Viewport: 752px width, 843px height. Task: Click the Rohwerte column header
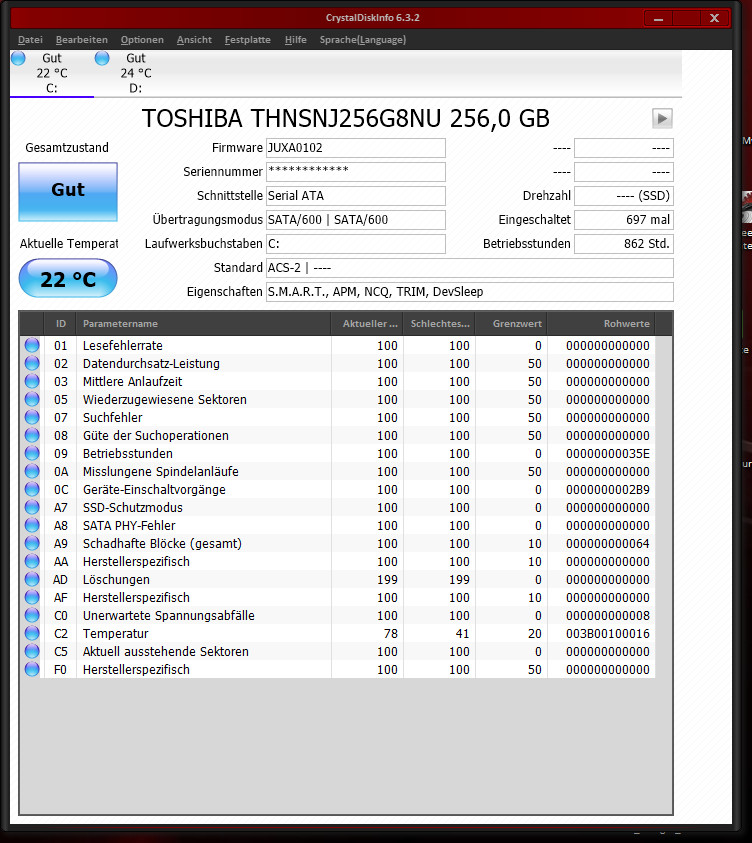pos(601,324)
